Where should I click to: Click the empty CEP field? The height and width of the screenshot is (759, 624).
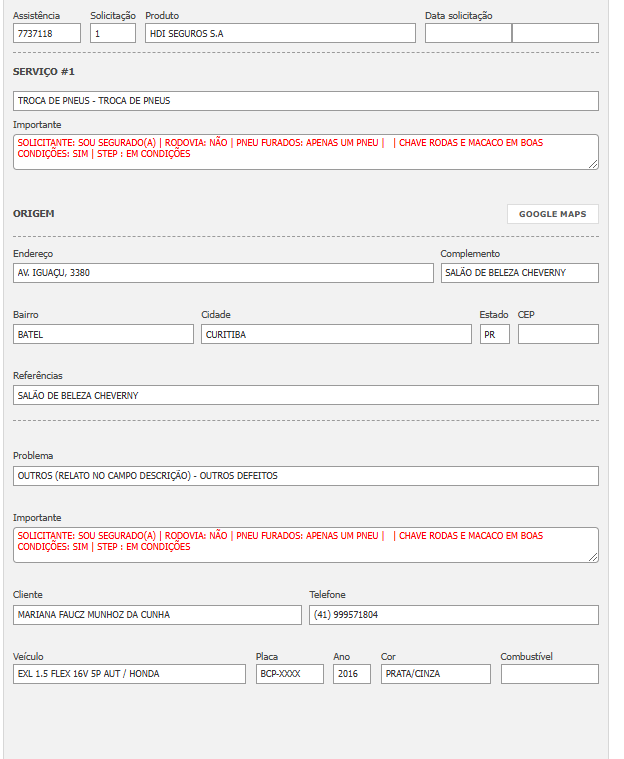558,334
